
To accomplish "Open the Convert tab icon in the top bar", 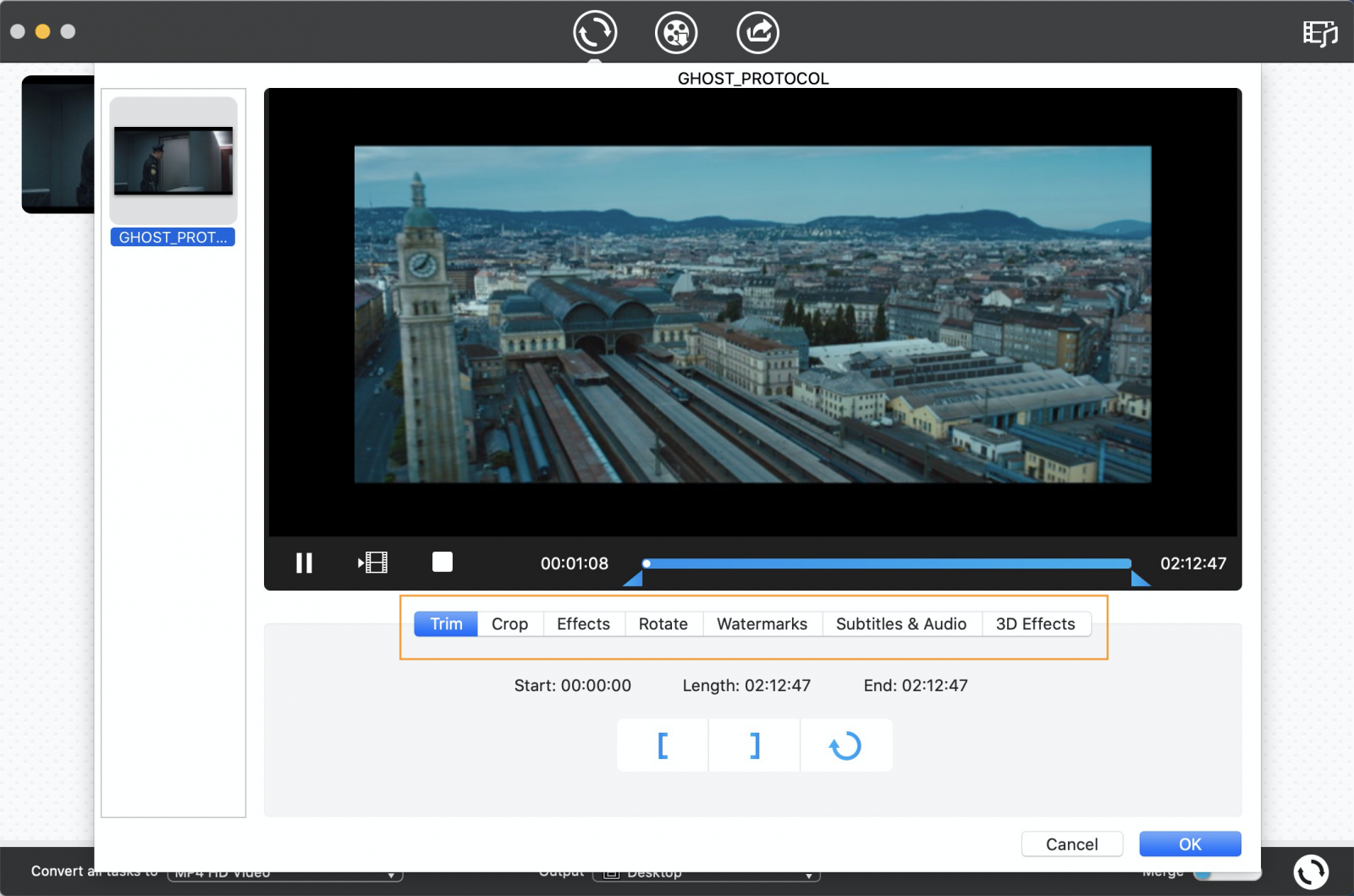I will point(595,33).
